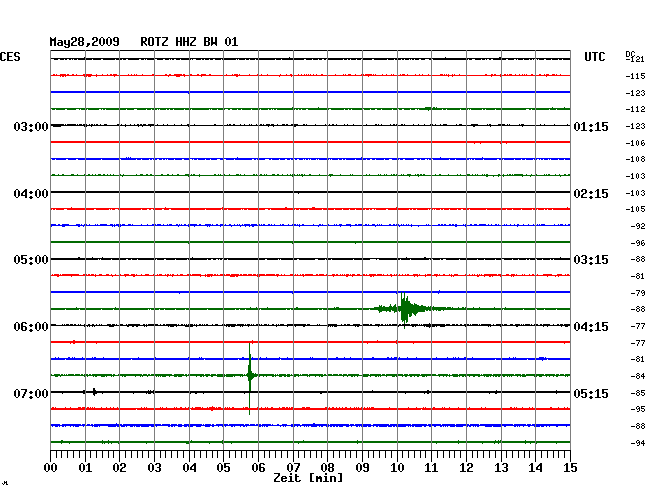
Task: Select the DC value -96
Action: tap(638, 243)
